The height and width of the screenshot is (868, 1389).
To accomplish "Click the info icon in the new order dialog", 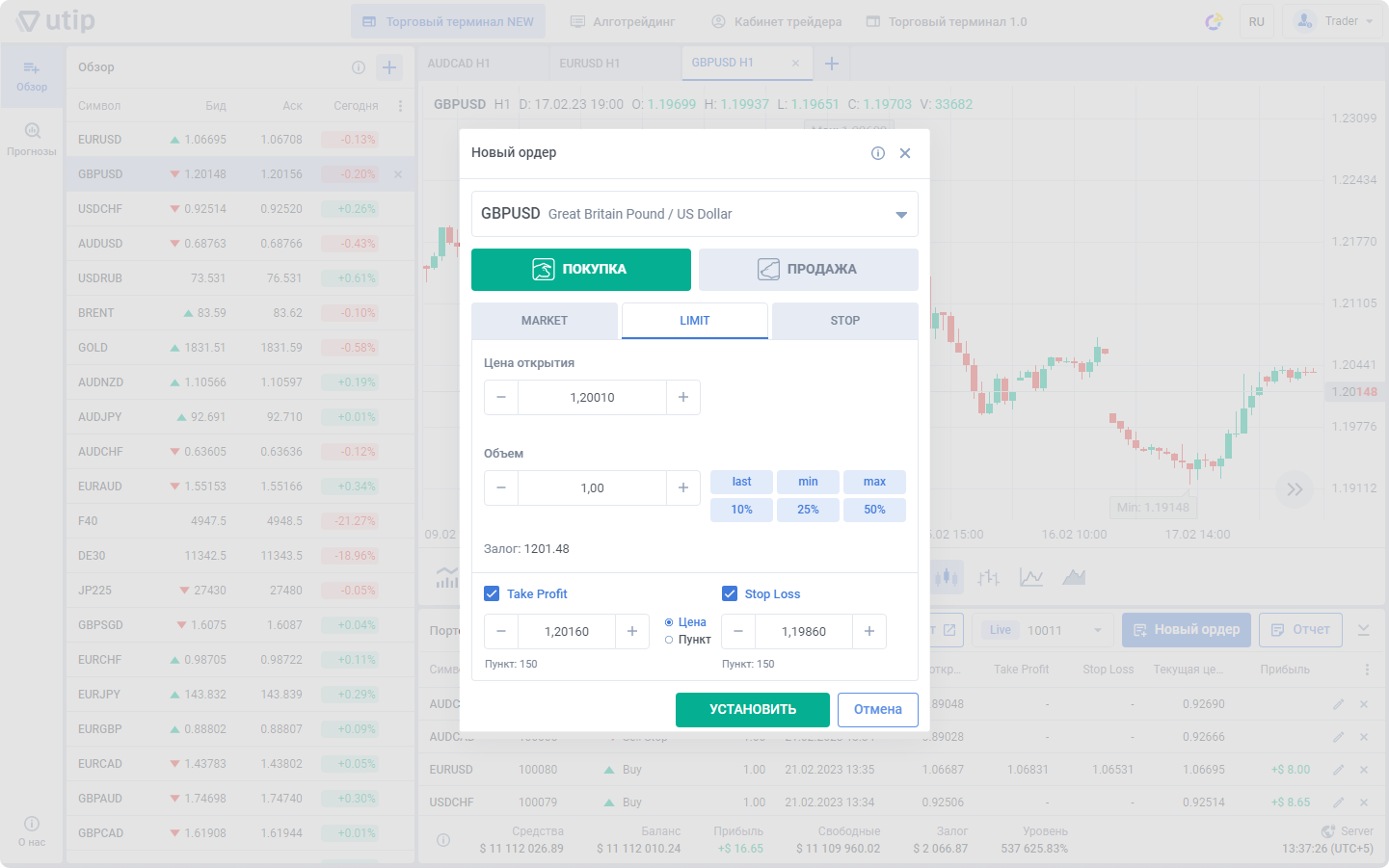I will (878, 153).
